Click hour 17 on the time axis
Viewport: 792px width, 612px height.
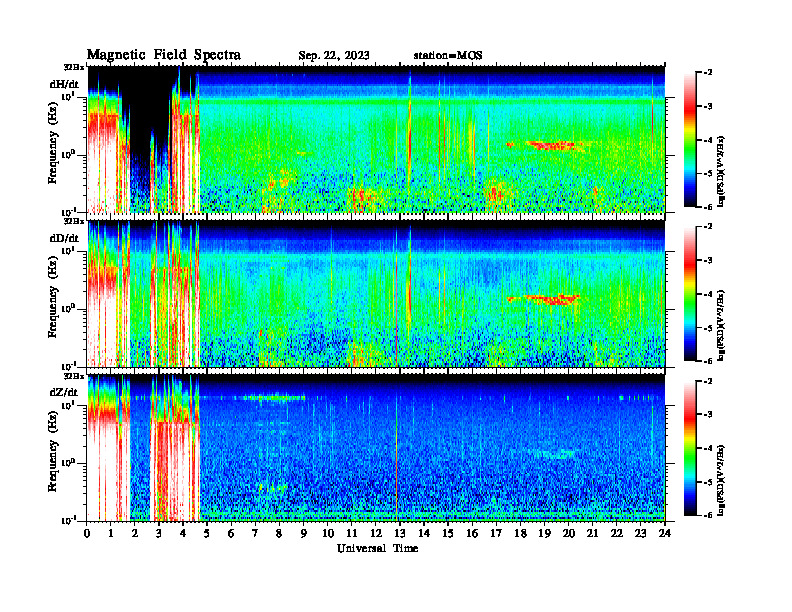pyautogui.click(x=496, y=533)
